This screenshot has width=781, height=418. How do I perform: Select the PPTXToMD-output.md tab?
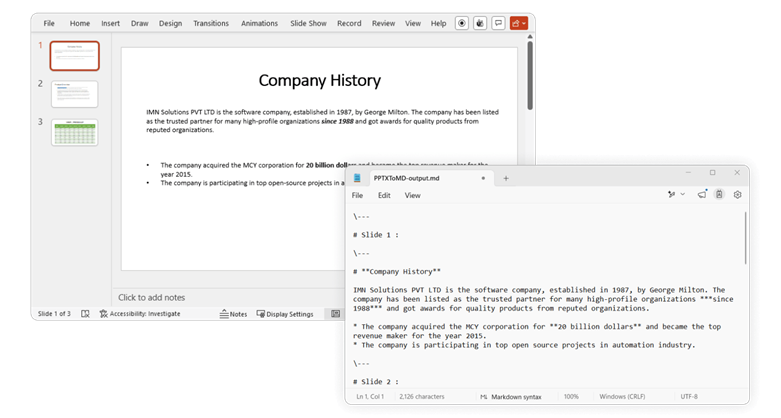[431, 178]
